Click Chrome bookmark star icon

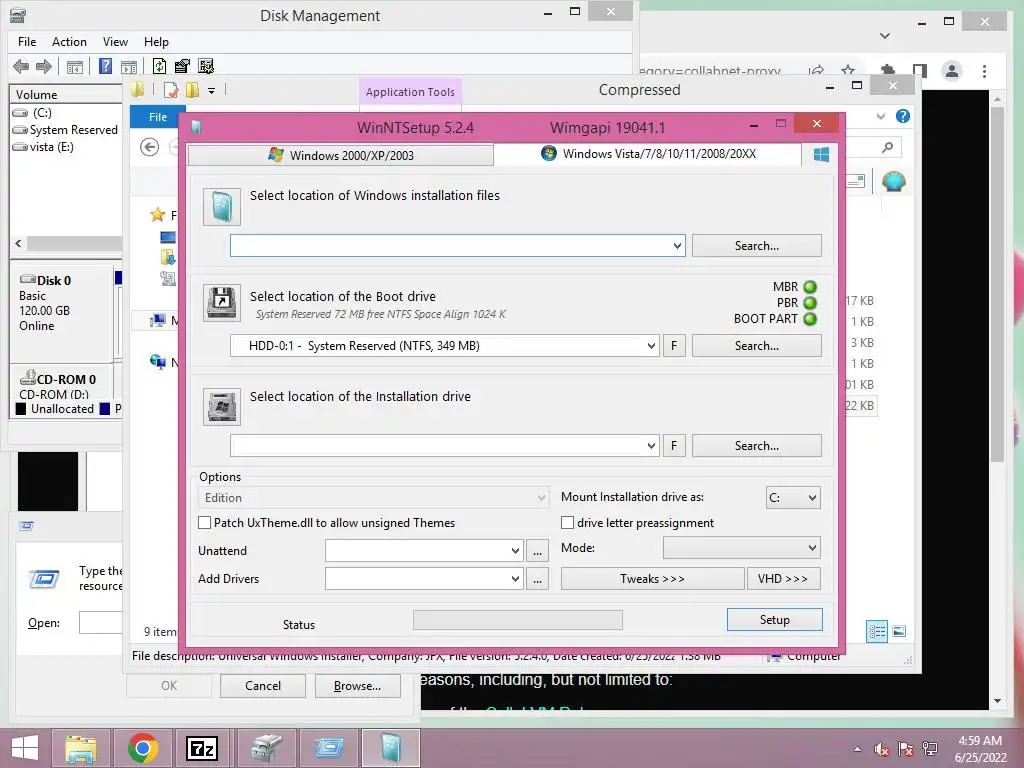tap(848, 71)
